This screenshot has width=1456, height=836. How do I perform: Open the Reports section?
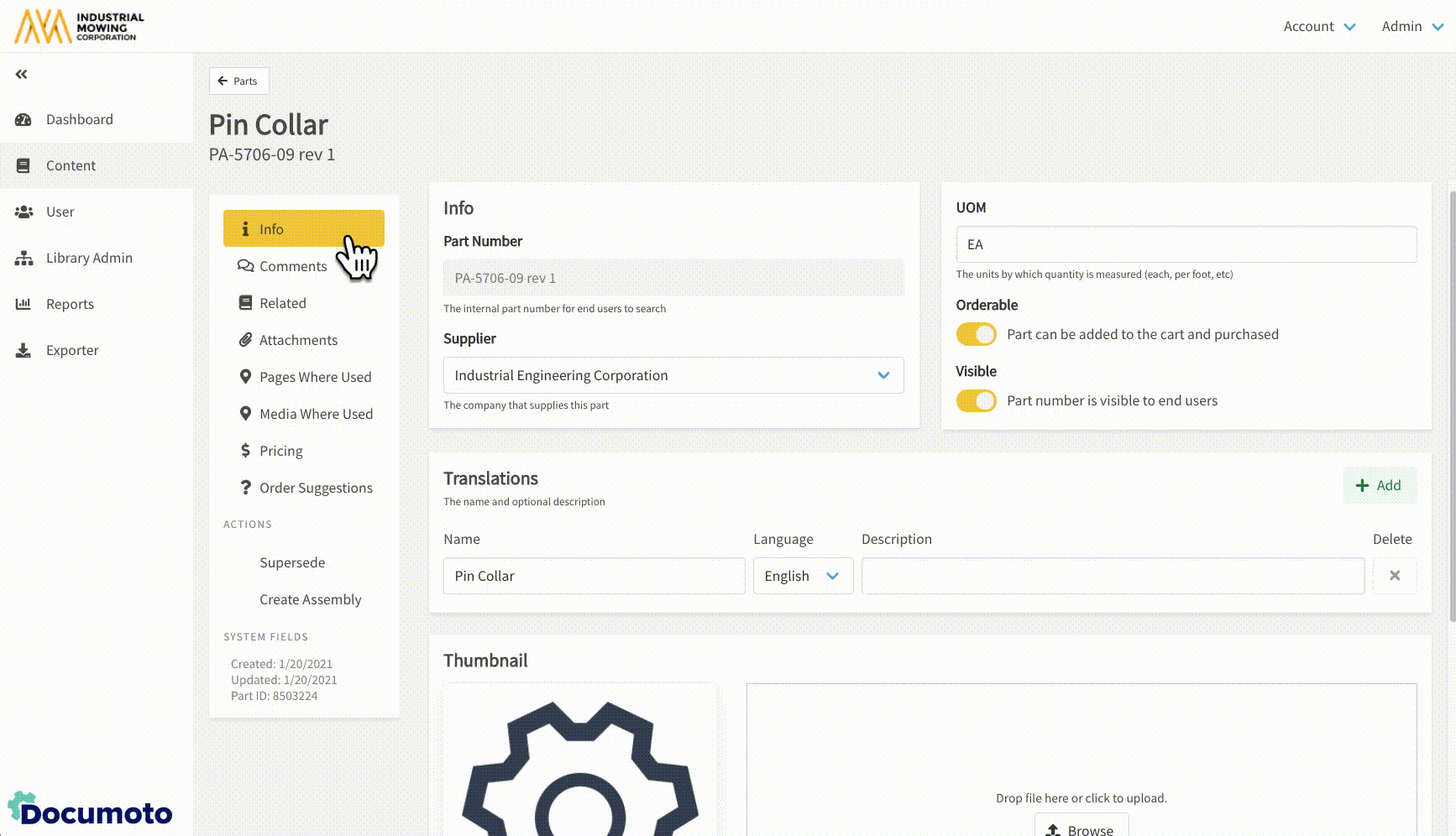pyautogui.click(x=70, y=304)
